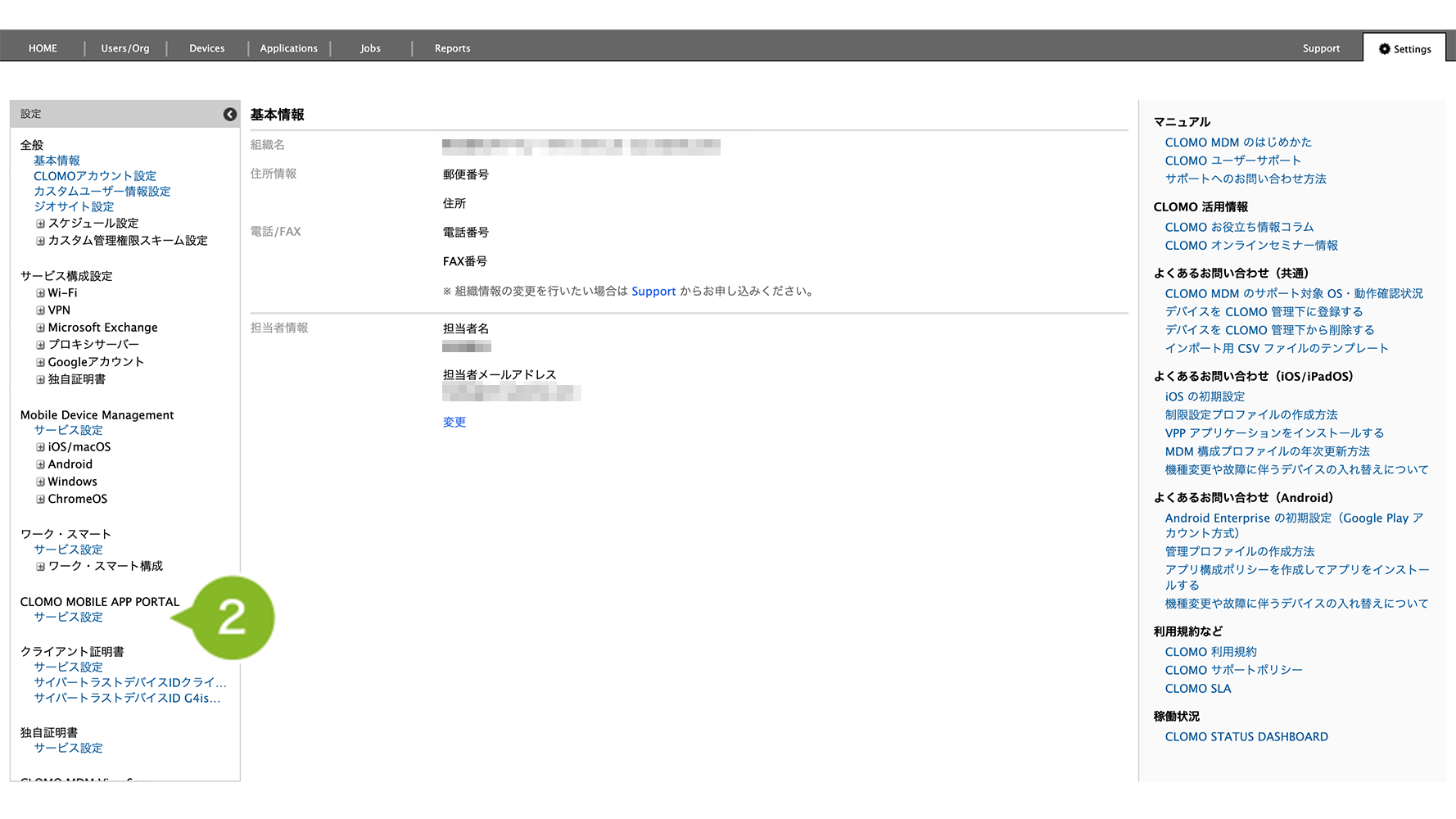The height and width of the screenshot is (819, 1456).
Task: Expand the Windows settings node
Action: click(x=40, y=482)
